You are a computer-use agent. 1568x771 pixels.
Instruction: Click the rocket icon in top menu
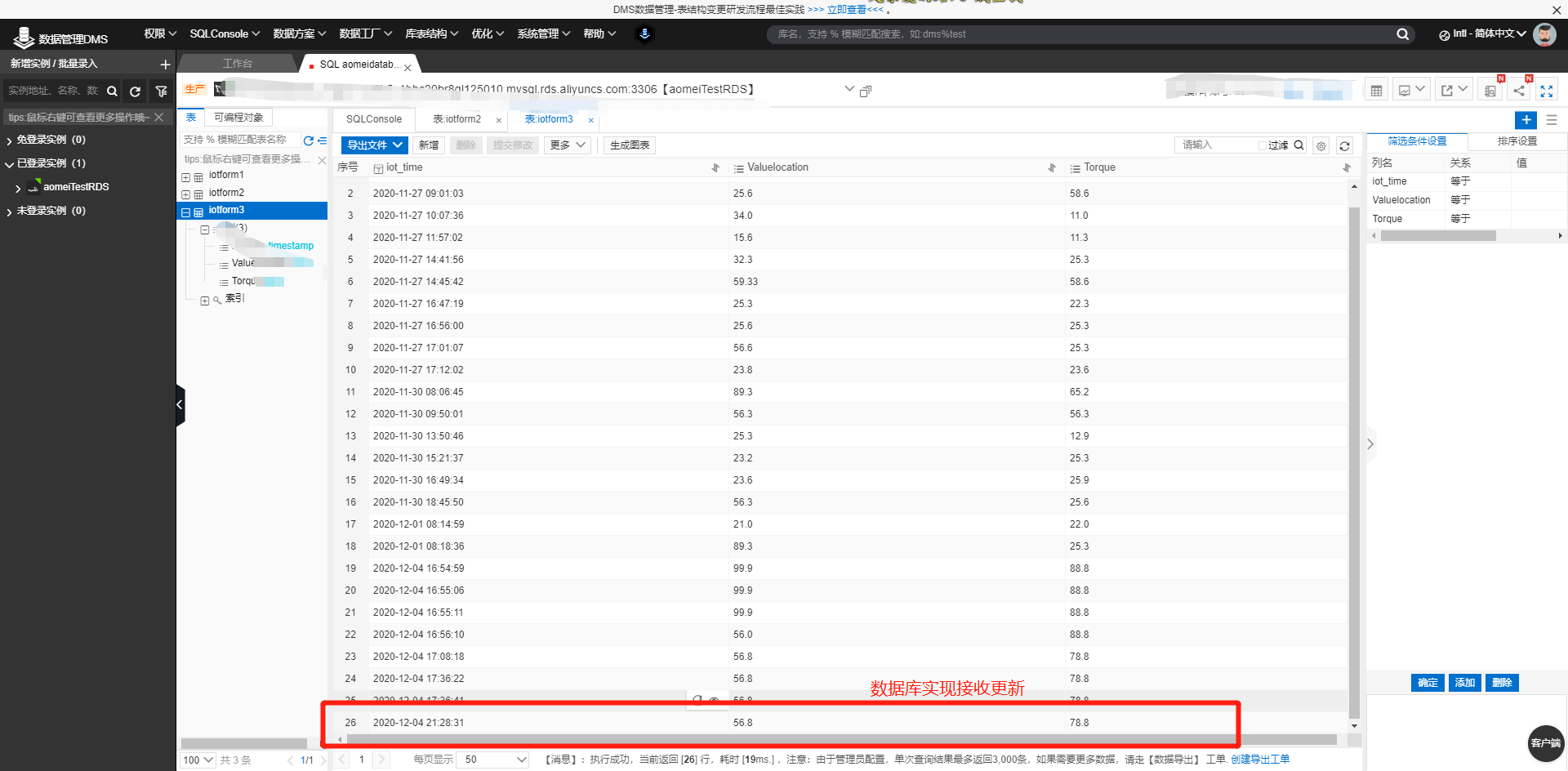[644, 34]
